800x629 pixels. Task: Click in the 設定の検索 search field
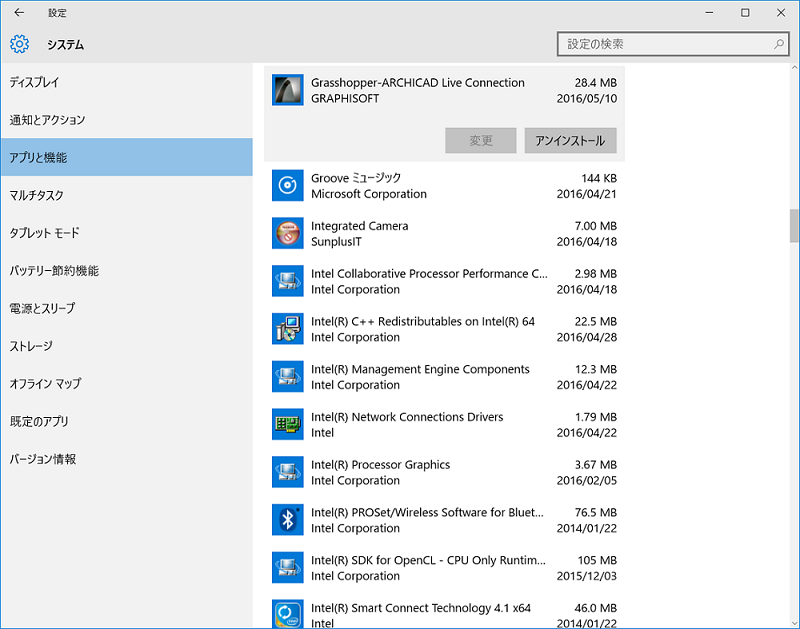tap(665, 45)
